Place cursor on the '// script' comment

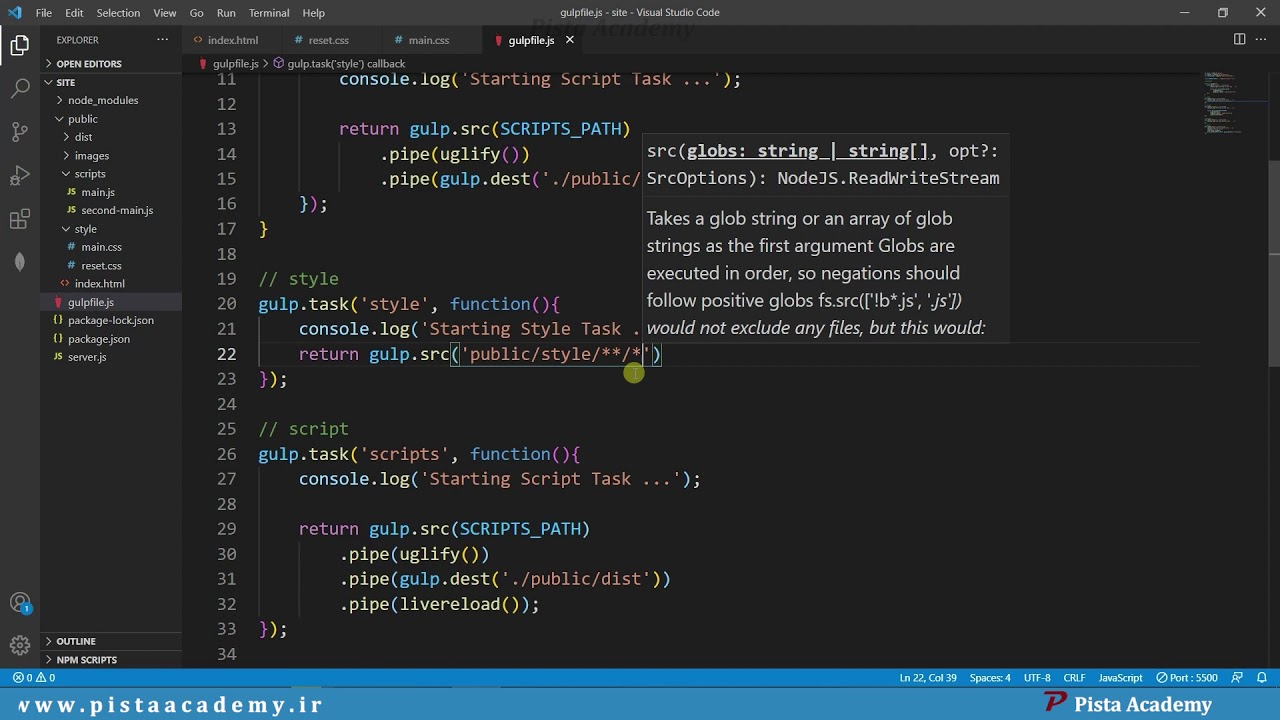[304, 429]
